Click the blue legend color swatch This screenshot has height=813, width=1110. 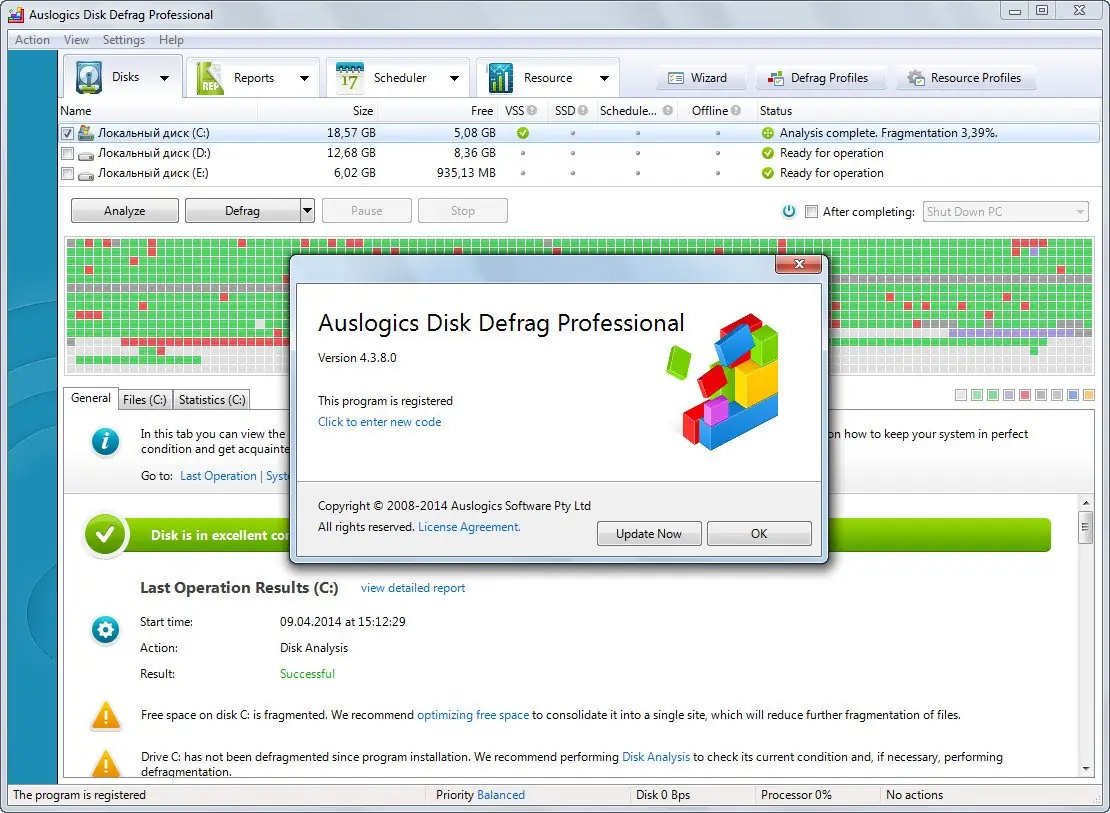(x=1072, y=395)
